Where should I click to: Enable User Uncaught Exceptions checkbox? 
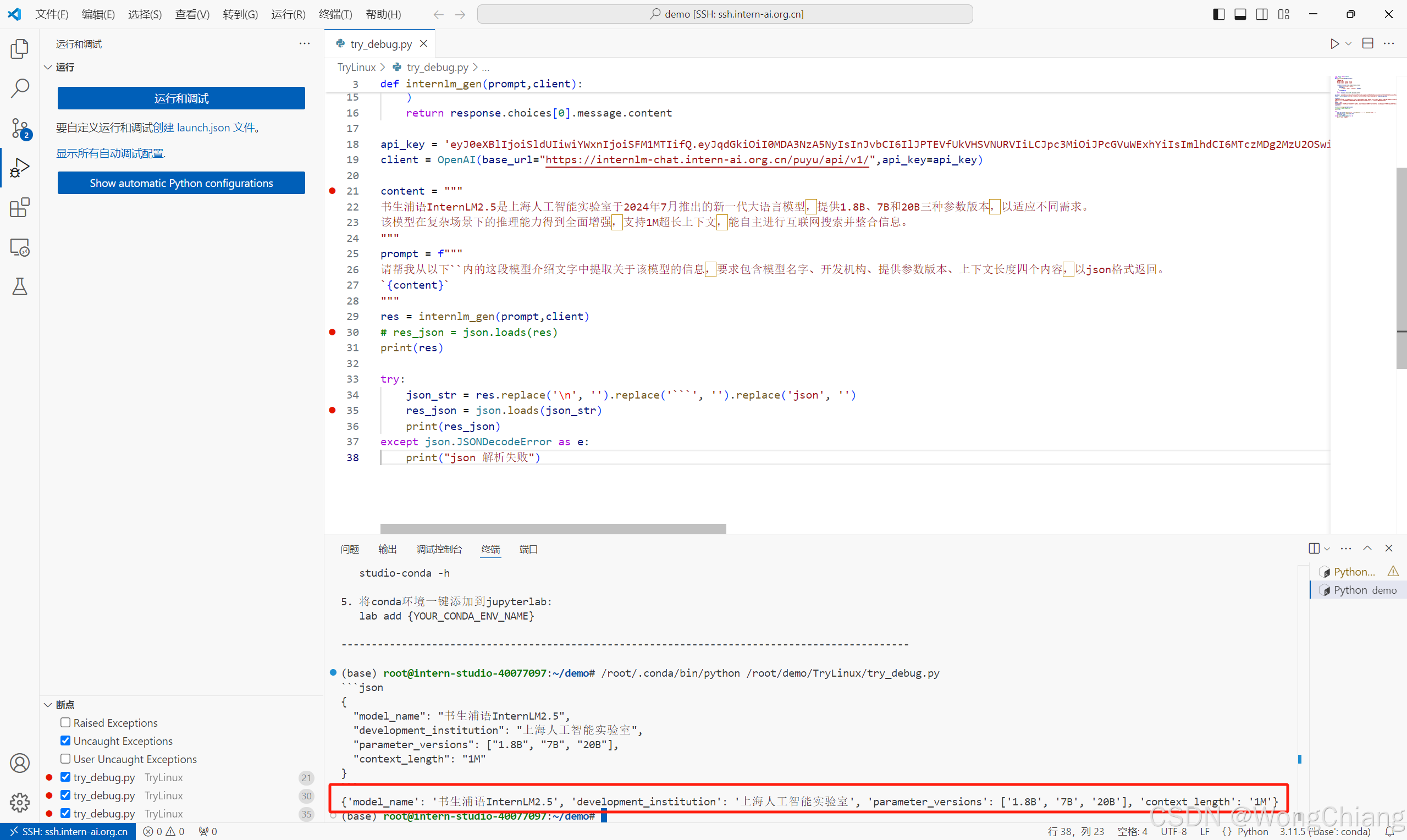pos(65,759)
